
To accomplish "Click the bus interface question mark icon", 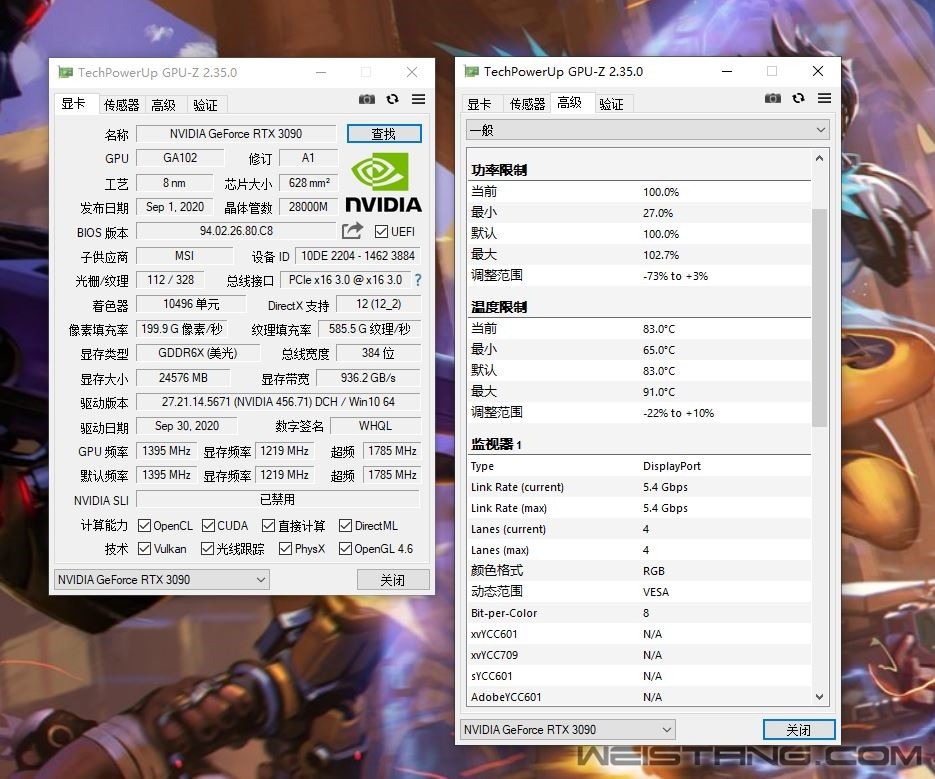I will 417,280.
